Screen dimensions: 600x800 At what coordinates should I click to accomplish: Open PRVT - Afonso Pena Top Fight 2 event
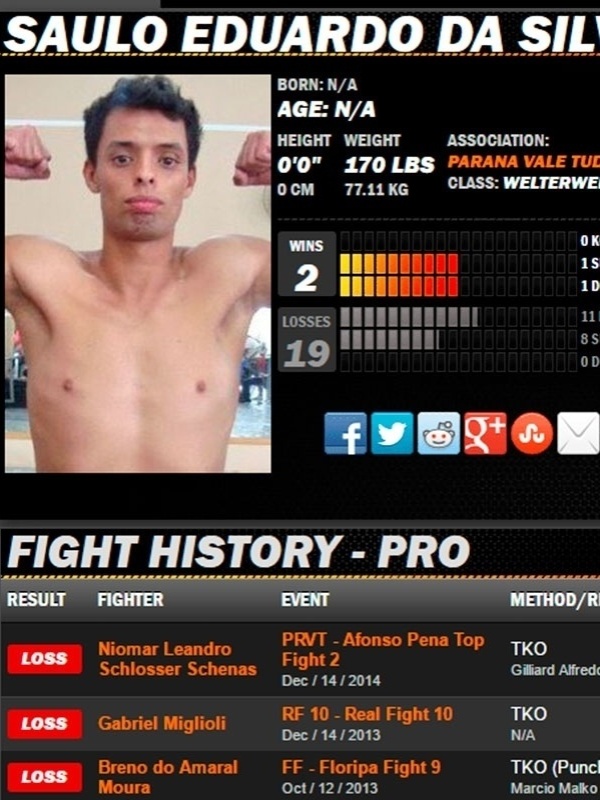click(x=383, y=649)
